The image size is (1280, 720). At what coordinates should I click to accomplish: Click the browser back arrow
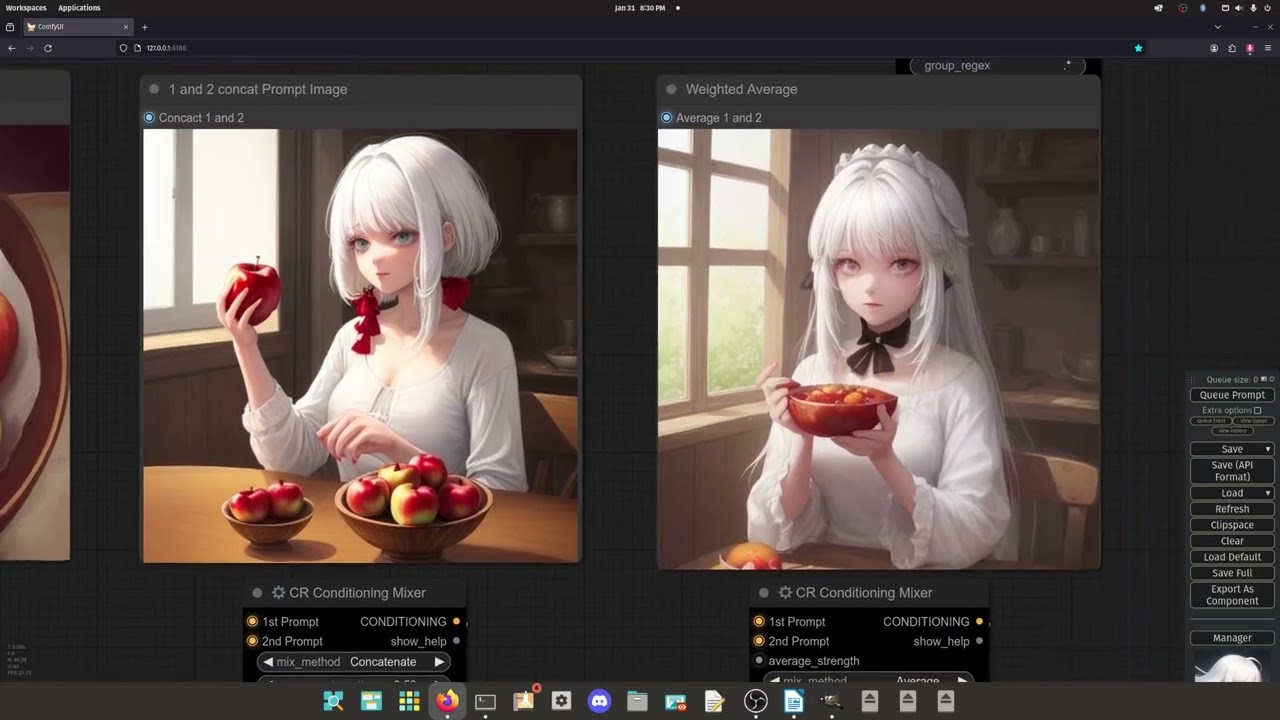click(x=12, y=48)
